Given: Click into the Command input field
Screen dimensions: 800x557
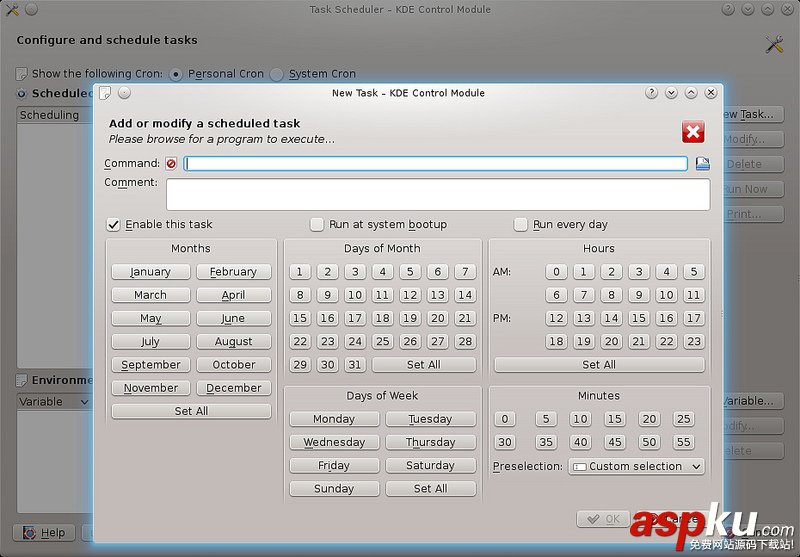Looking at the screenshot, I should 436,163.
